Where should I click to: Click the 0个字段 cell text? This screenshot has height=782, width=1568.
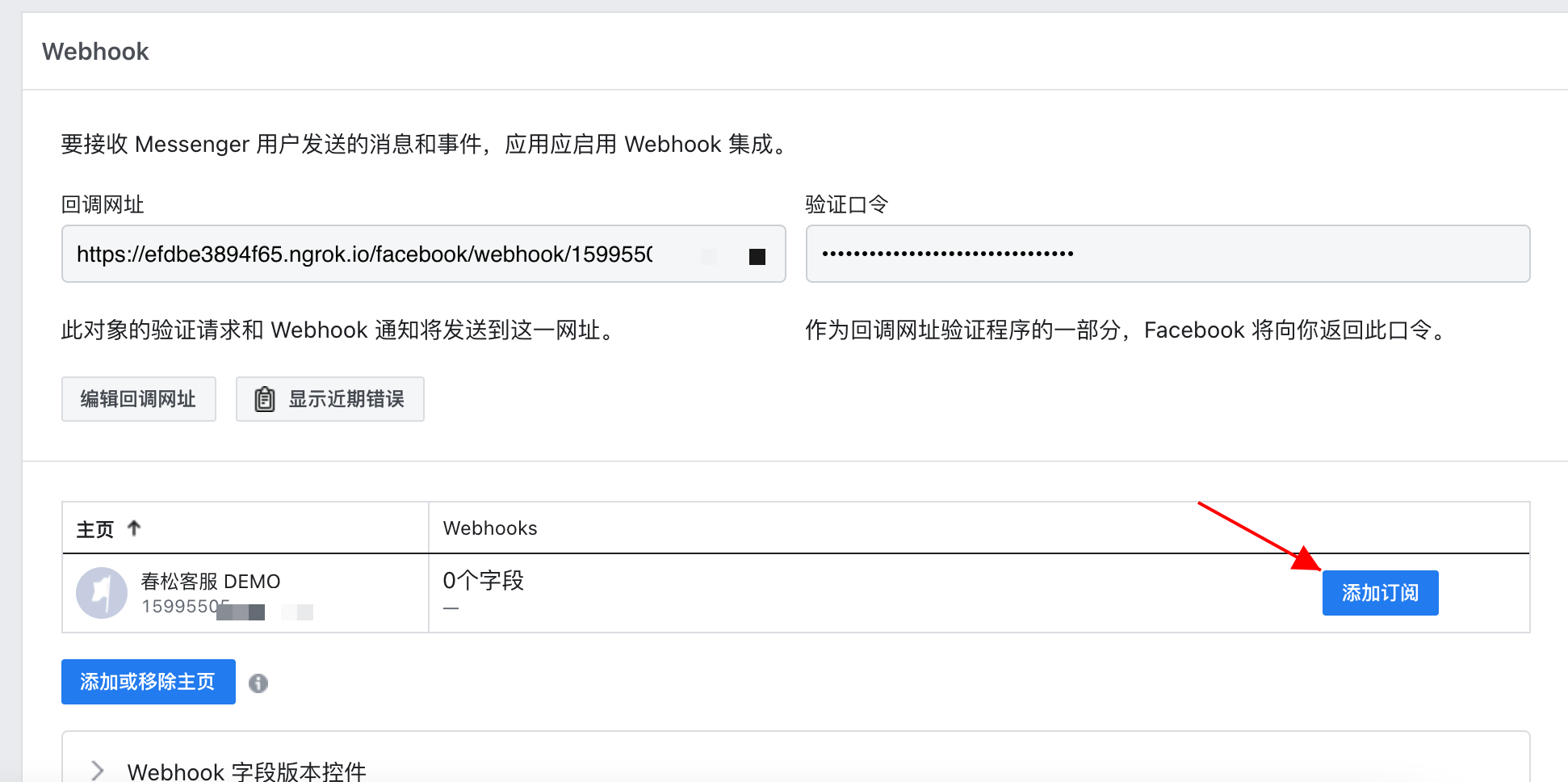click(484, 581)
